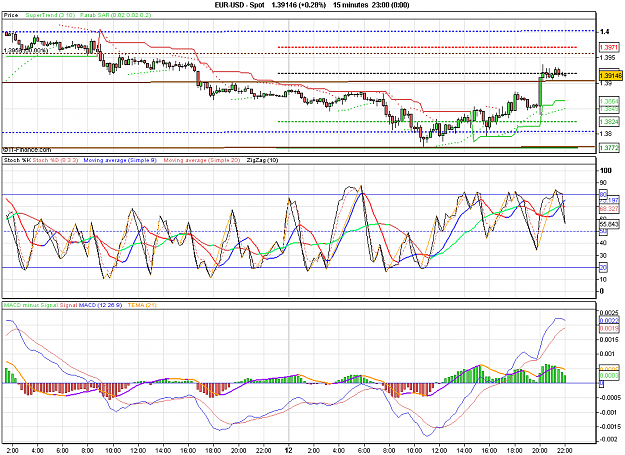Click the 1.38 price axis label
This screenshot has height=455, width=625.
[605, 134]
